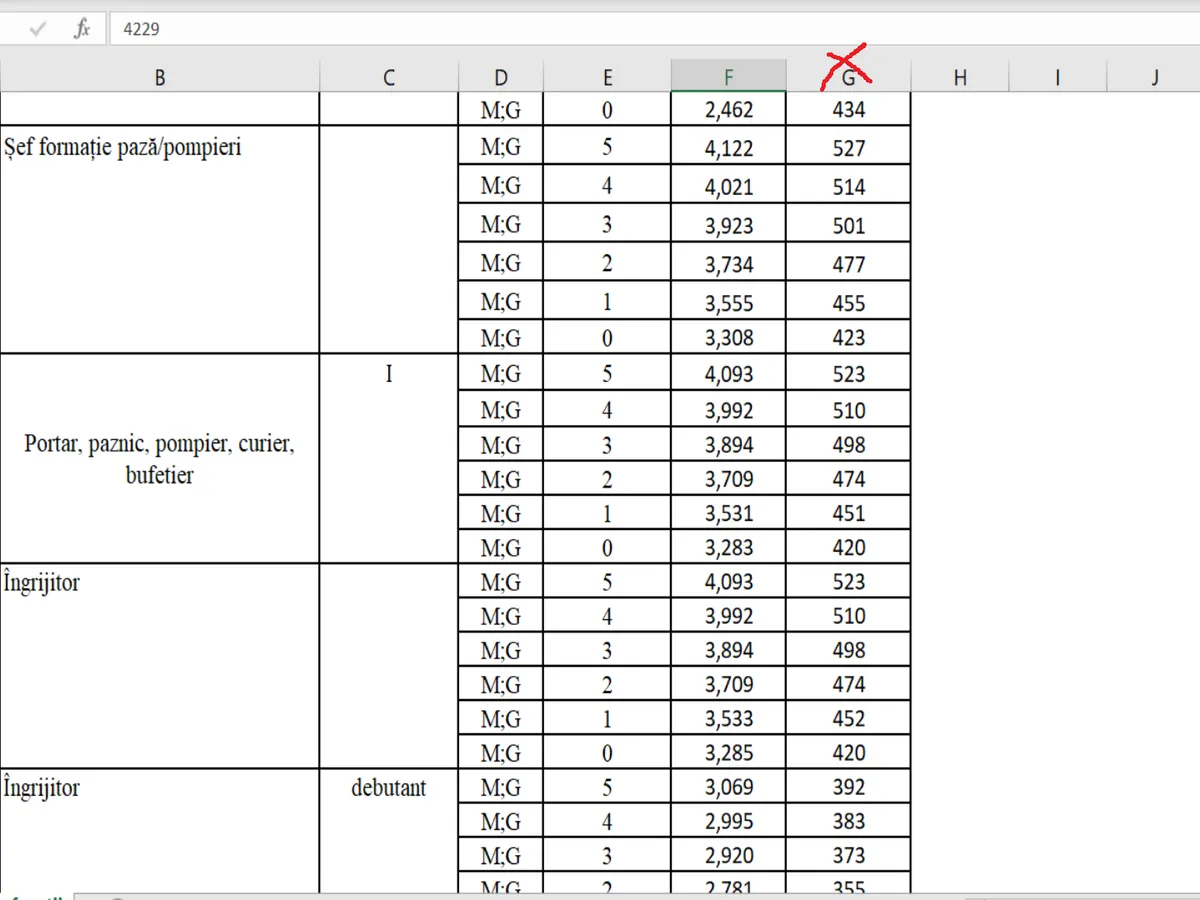Select column G header marked with red X

848,77
